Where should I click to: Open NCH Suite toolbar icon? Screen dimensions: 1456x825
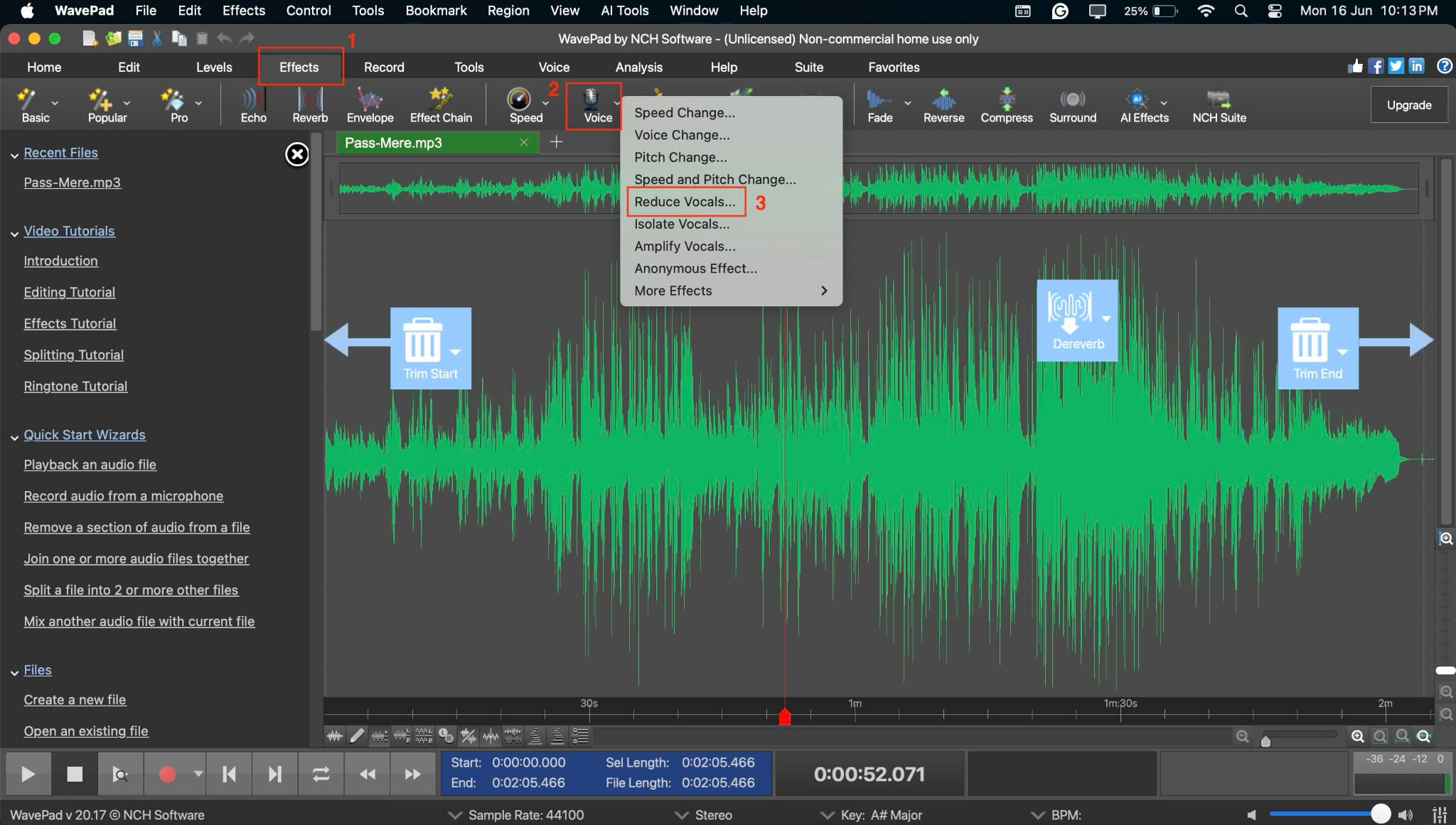[x=1219, y=105]
